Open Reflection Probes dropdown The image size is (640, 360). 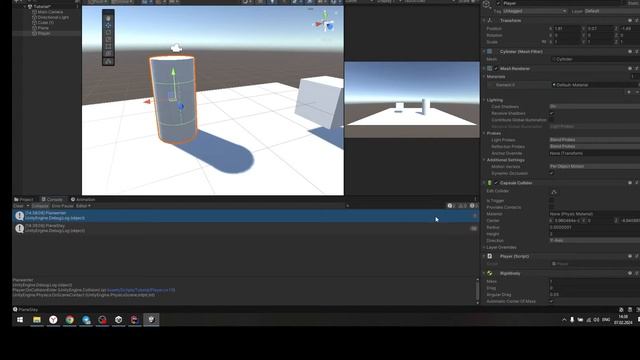[x=595, y=147]
